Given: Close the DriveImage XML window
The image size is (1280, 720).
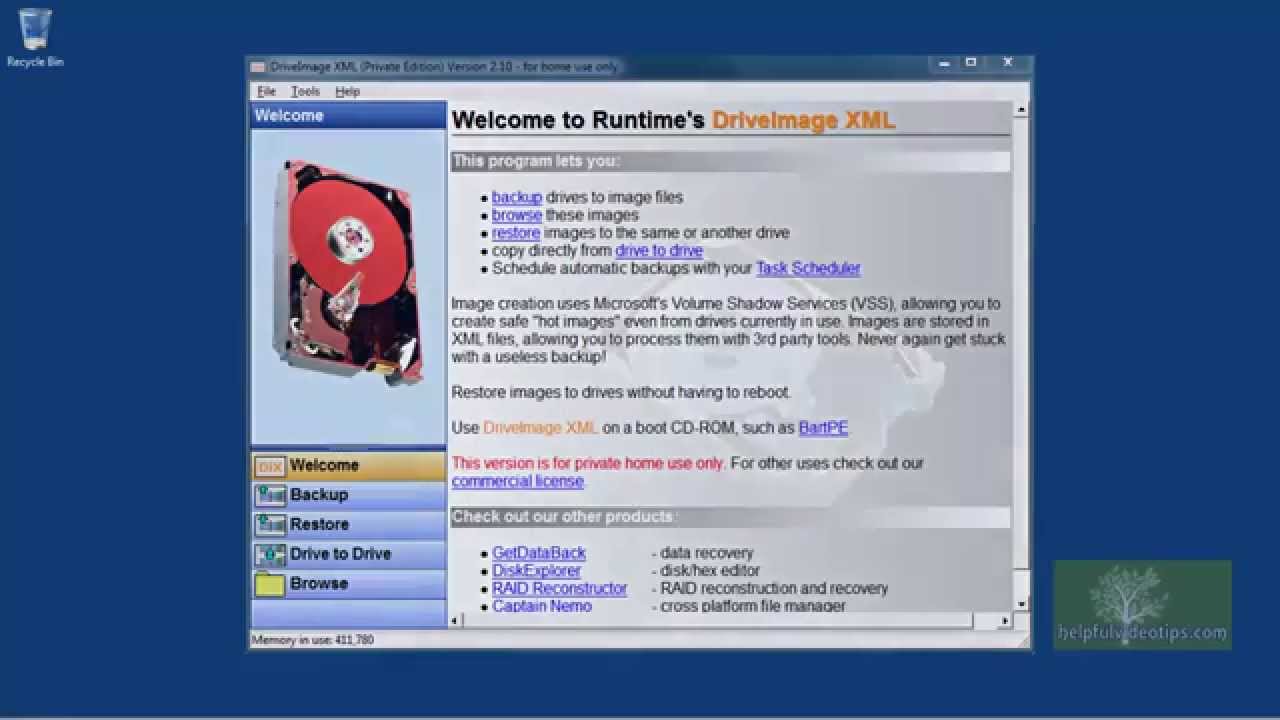Looking at the screenshot, I should [x=1006, y=63].
